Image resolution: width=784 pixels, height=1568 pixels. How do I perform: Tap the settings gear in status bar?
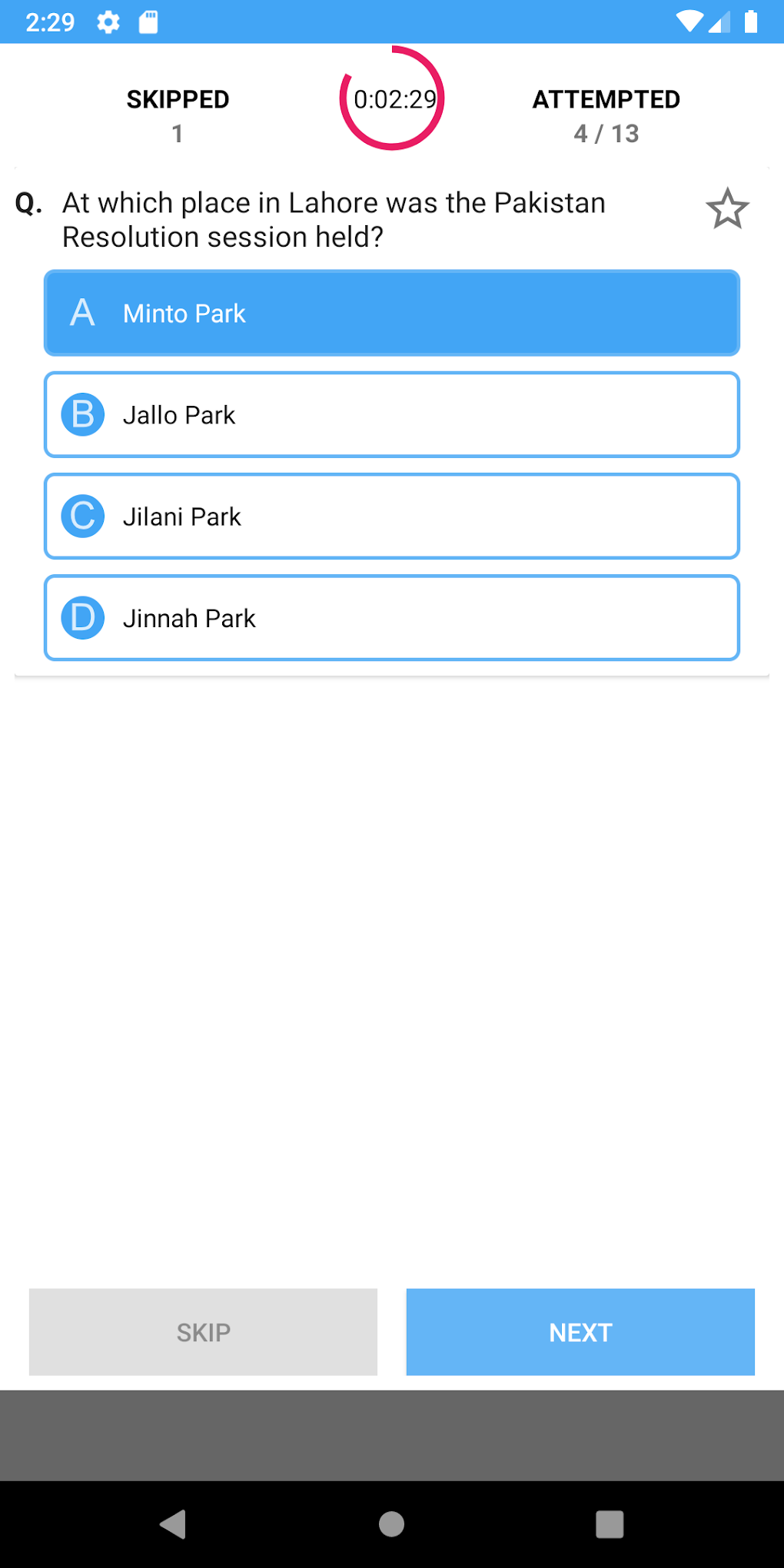tap(108, 22)
